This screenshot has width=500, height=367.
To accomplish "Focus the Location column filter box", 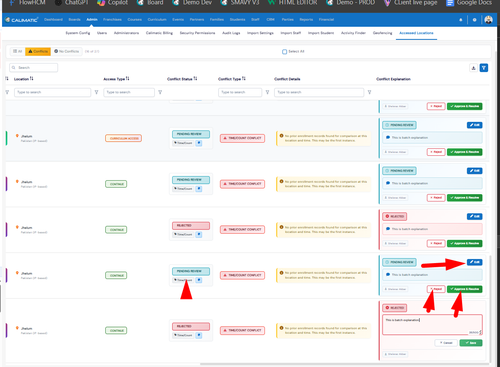I will [x=52, y=92].
